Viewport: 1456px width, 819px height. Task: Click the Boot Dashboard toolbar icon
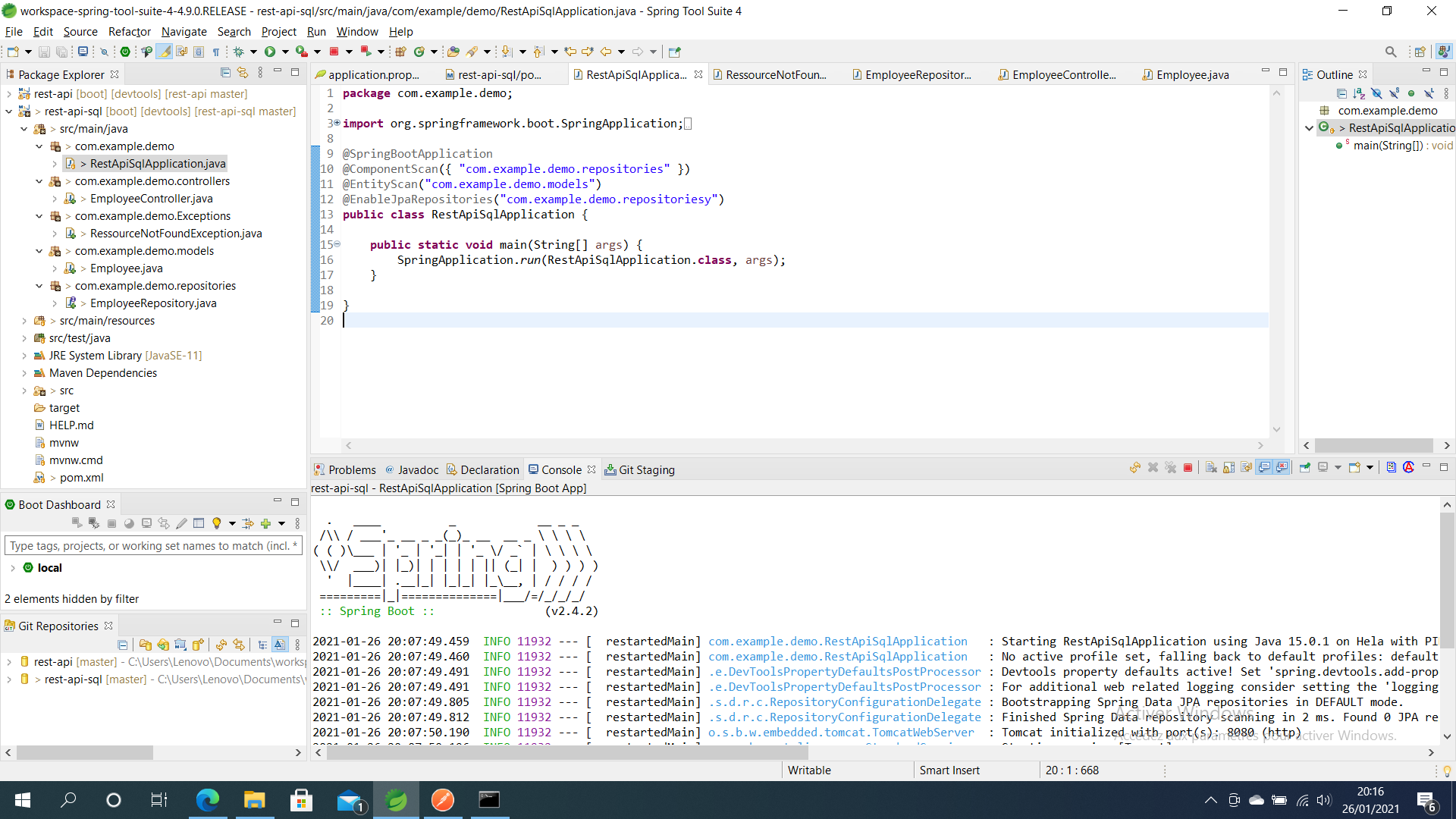coord(125,52)
